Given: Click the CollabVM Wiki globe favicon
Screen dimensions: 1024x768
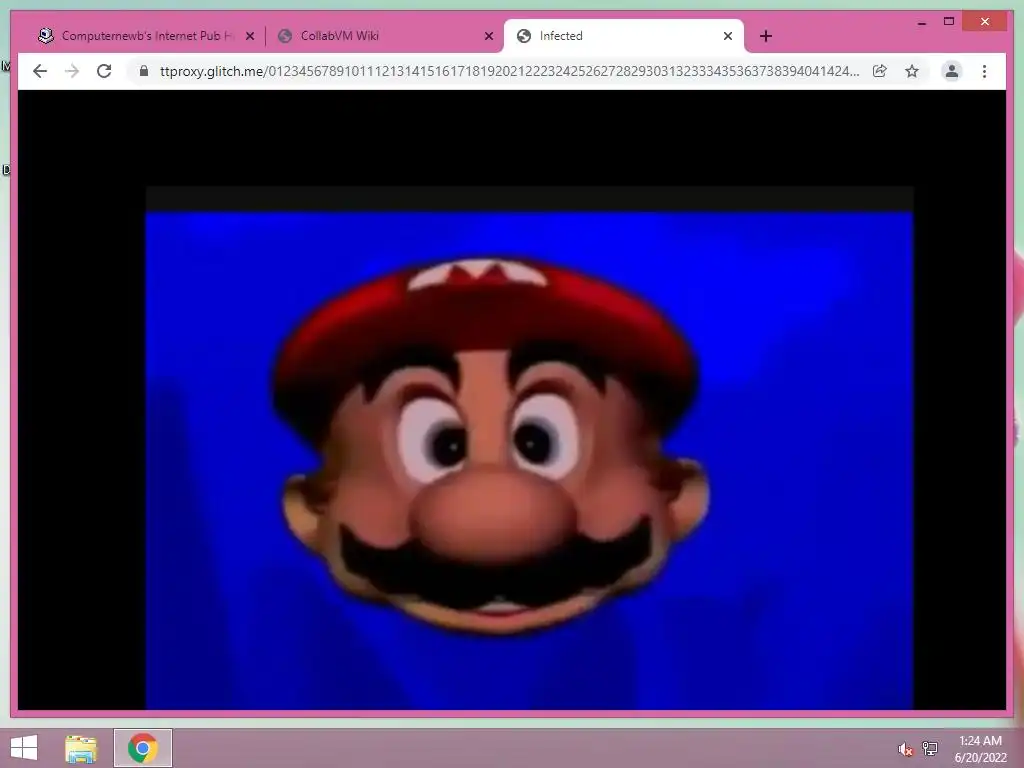Looking at the screenshot, I should [285, 36].
